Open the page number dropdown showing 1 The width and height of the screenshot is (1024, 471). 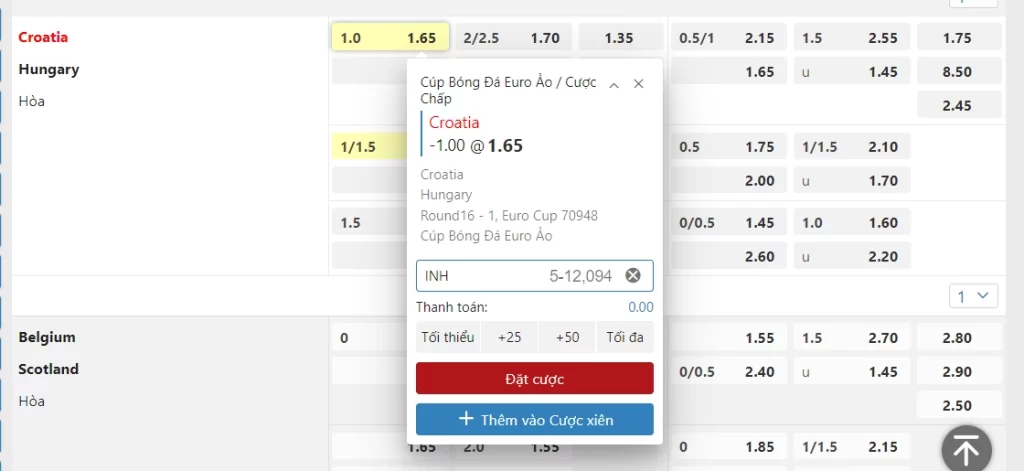tap(973, 296)
